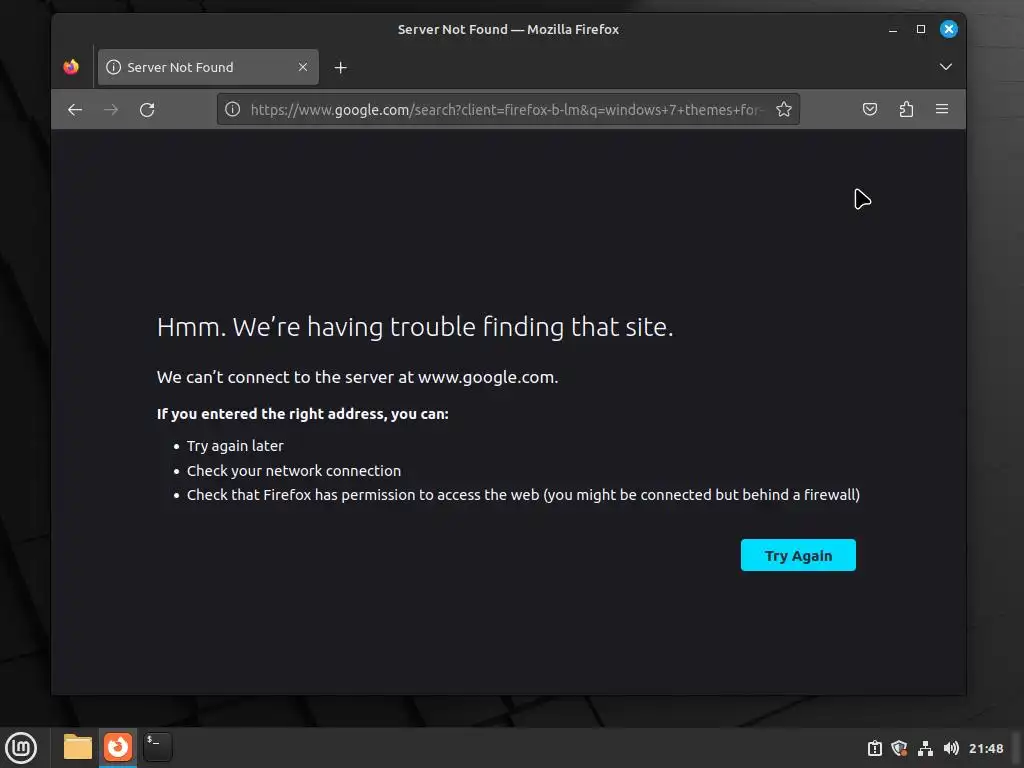Click the 21:48 clock in panel
The height and width of the screenshot is (768, 1024).
(985, 748)
